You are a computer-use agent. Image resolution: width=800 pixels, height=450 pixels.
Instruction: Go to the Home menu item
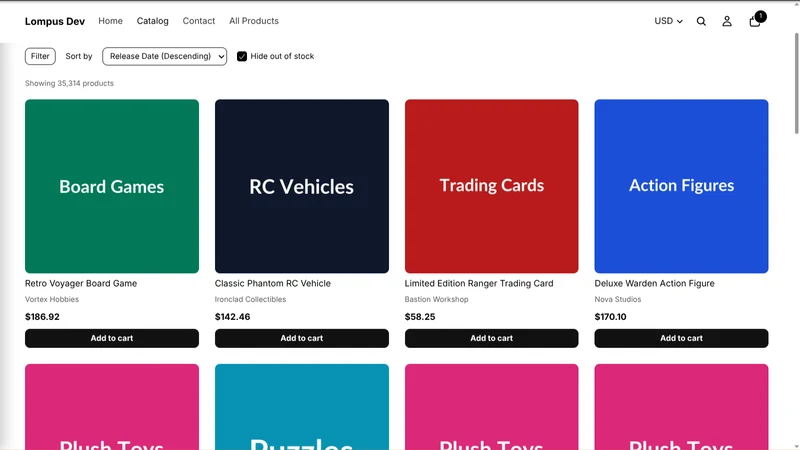point(110,21)
